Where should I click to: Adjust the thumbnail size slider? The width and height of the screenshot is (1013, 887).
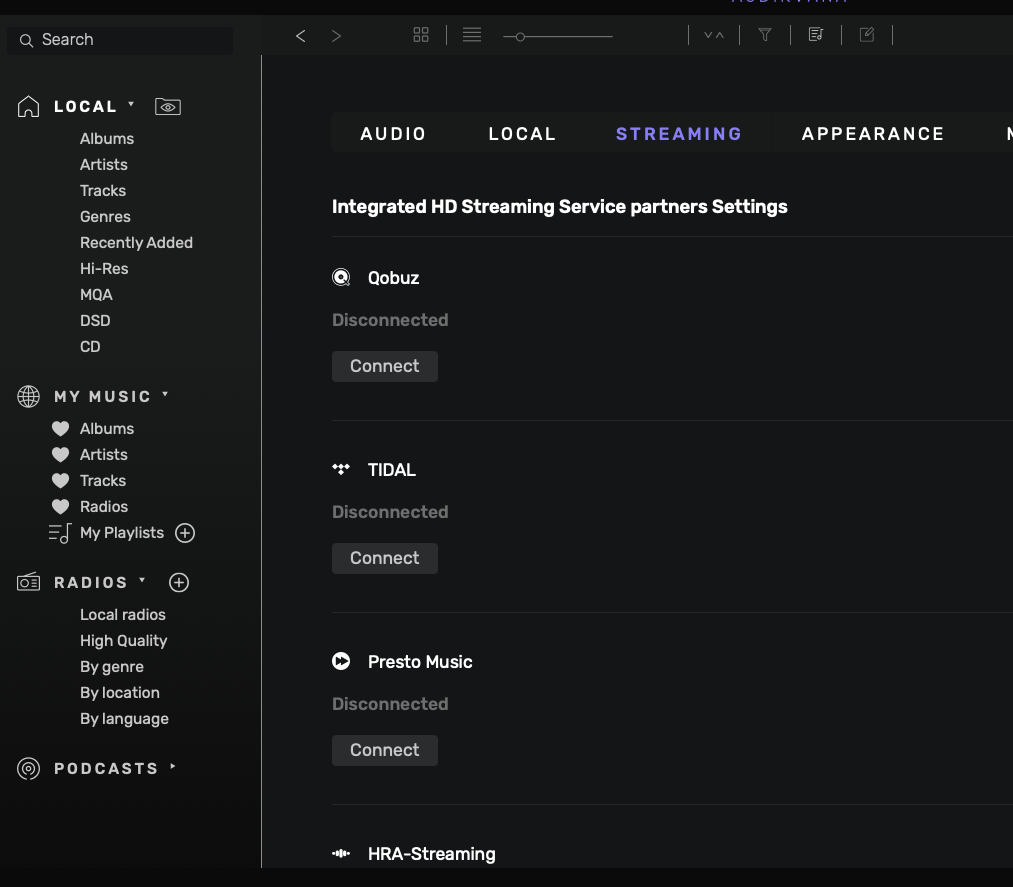pyautogui.click(x=558, y=37)
